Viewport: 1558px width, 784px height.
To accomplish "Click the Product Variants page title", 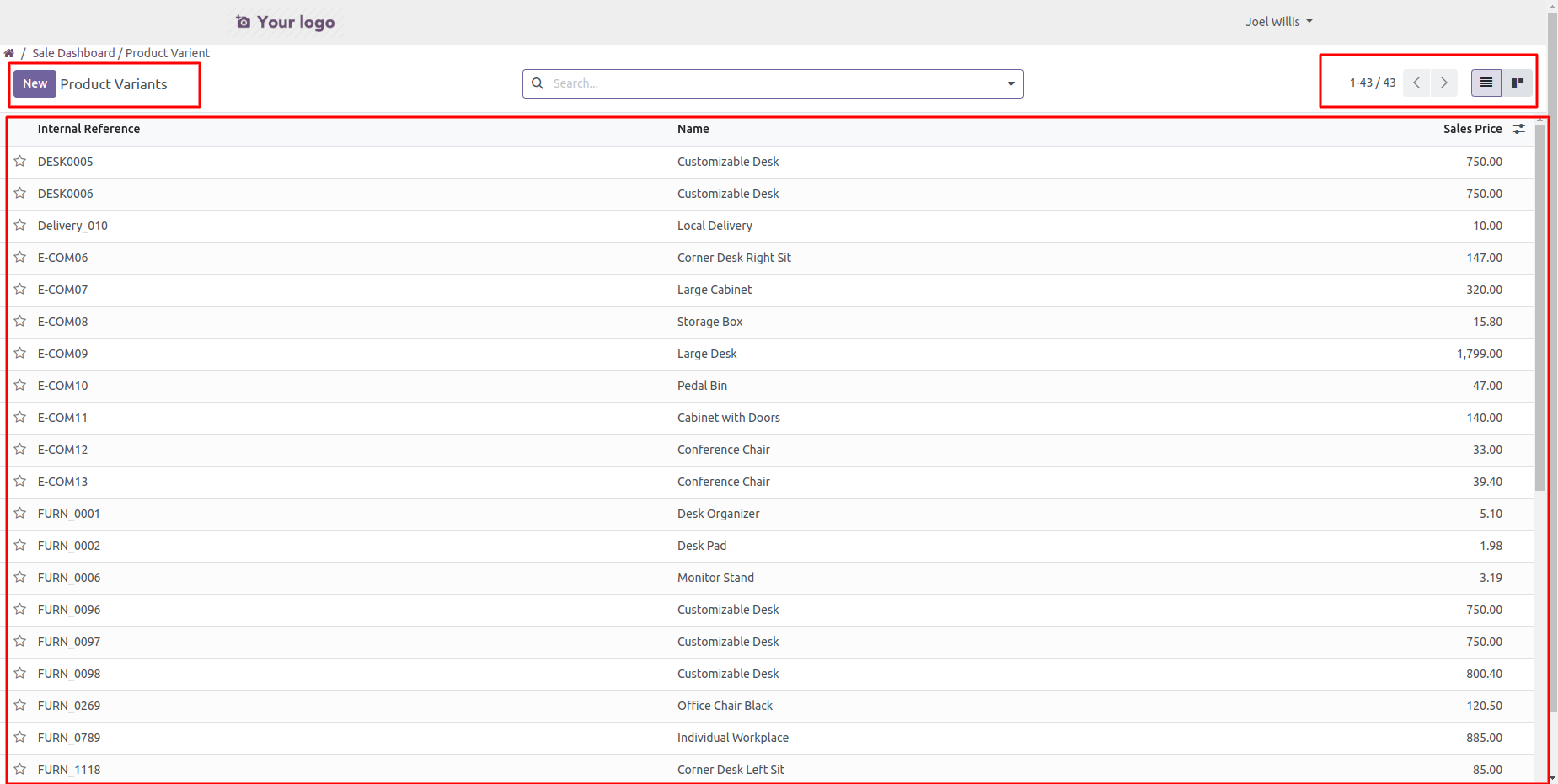I will click(114, 84).
